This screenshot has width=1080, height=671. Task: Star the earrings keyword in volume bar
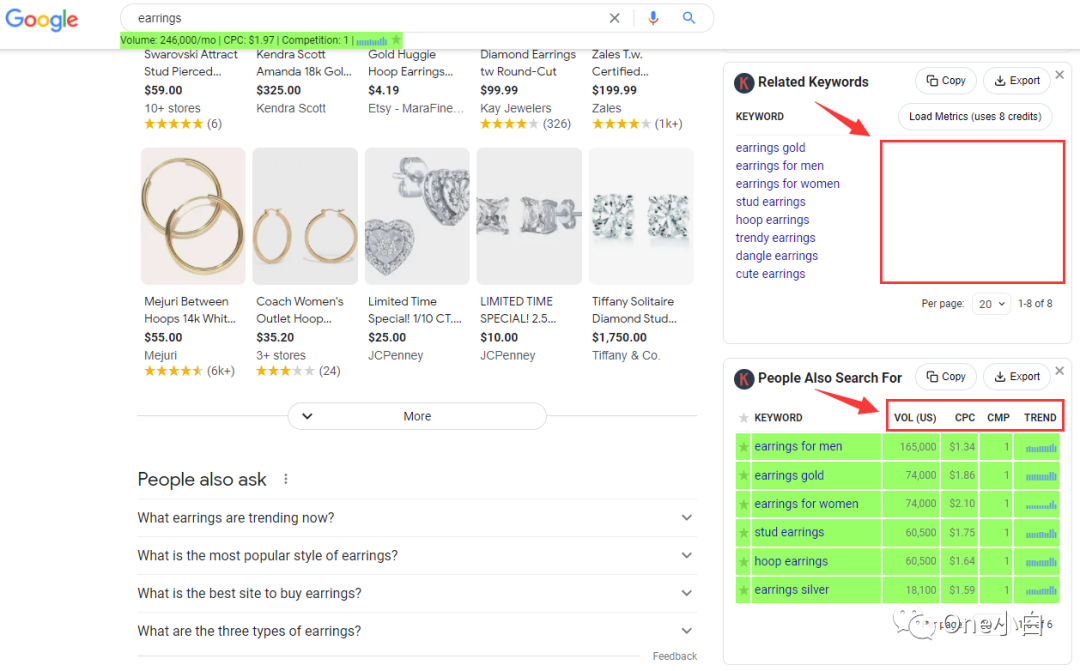396,40
